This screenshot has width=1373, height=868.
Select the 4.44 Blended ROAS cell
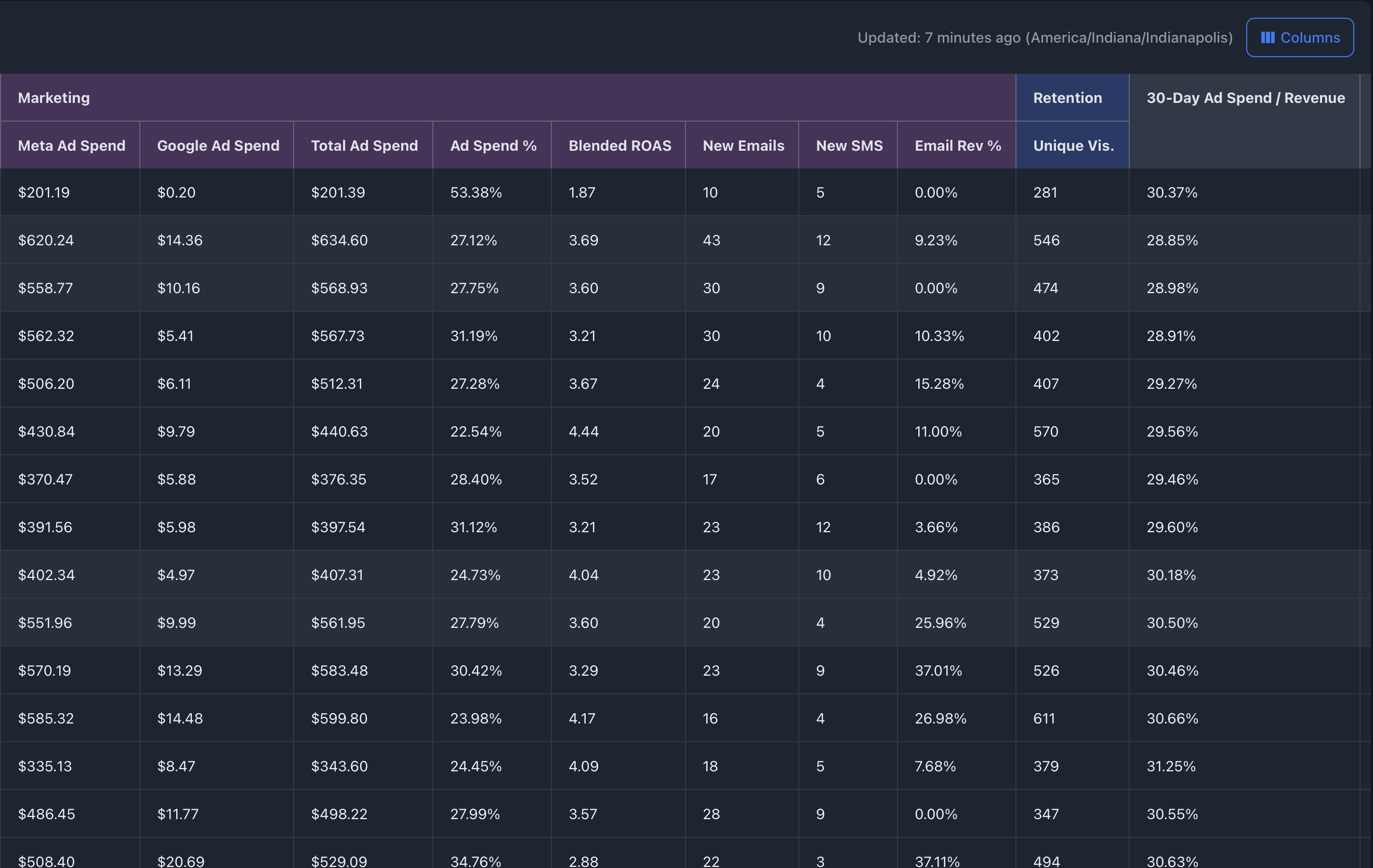(x=583, y=431)
